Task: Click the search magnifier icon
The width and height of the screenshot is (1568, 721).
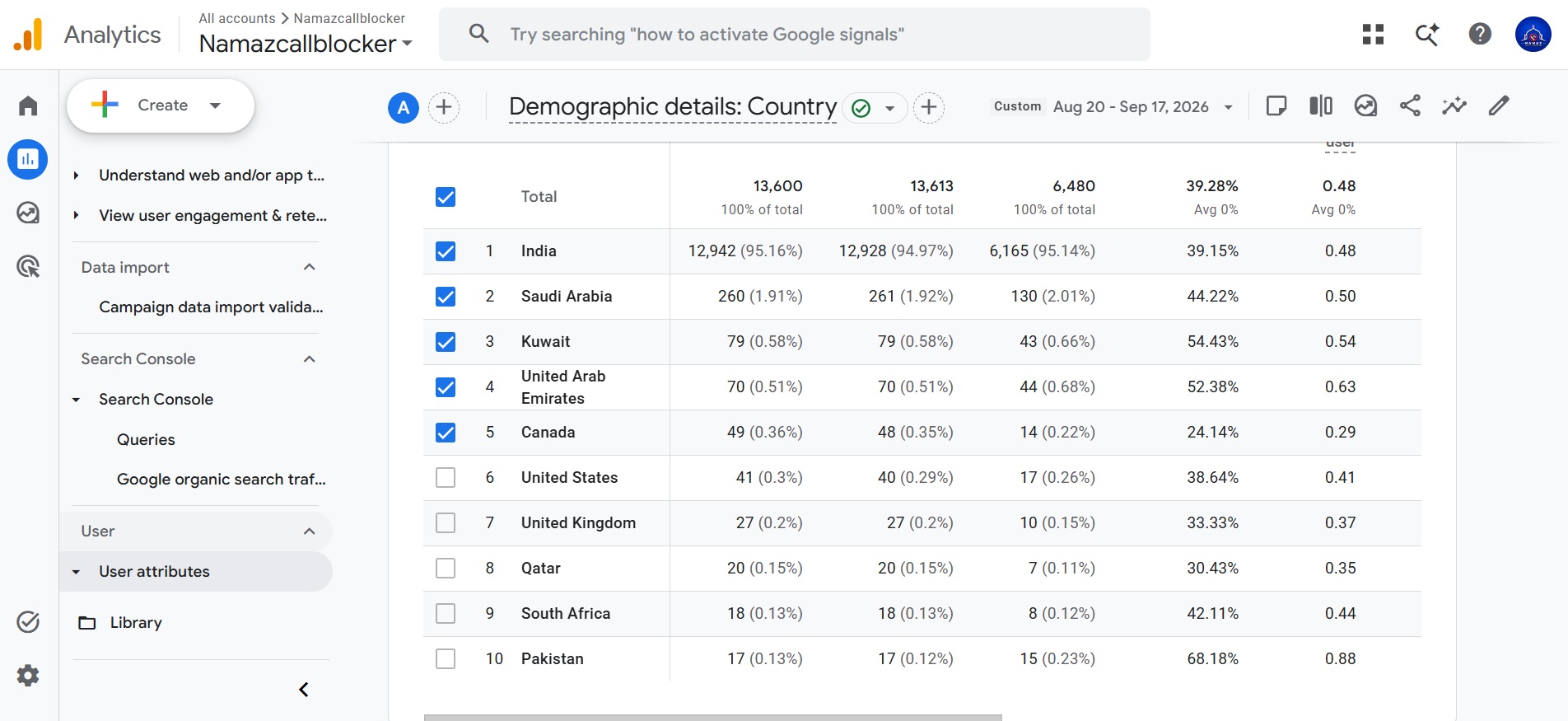Action: click(478, 34)
